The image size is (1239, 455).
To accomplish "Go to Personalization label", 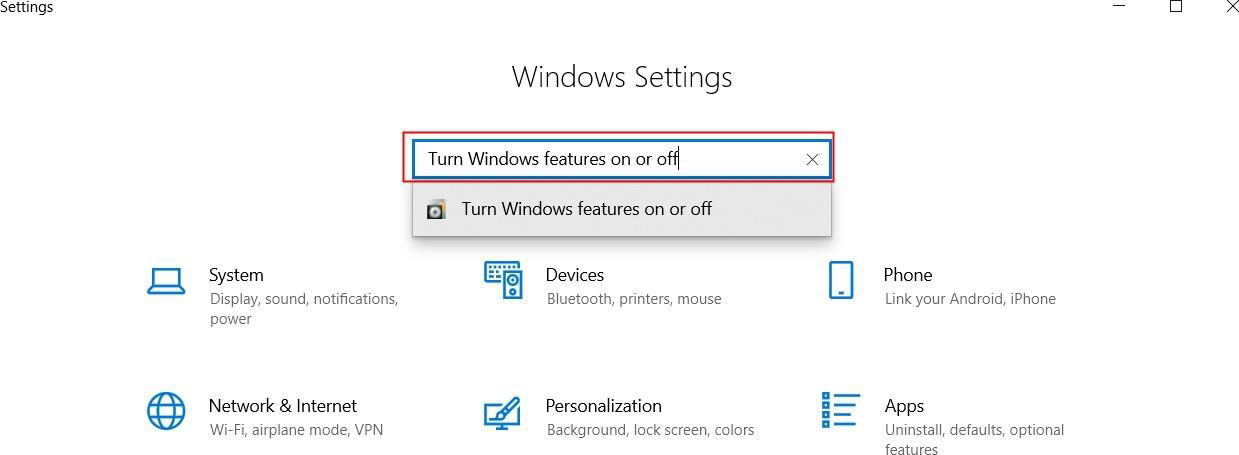I will pos(604,406).
